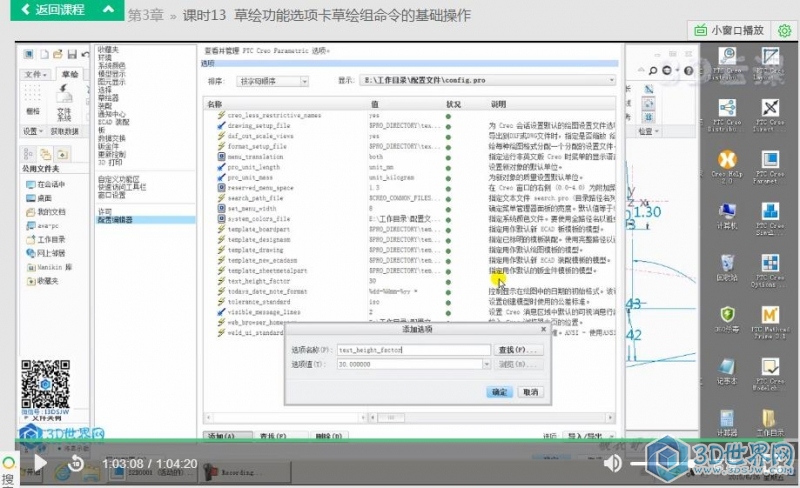Click the 获取数据 group label
800x488 pixels.
click(64, 131)
